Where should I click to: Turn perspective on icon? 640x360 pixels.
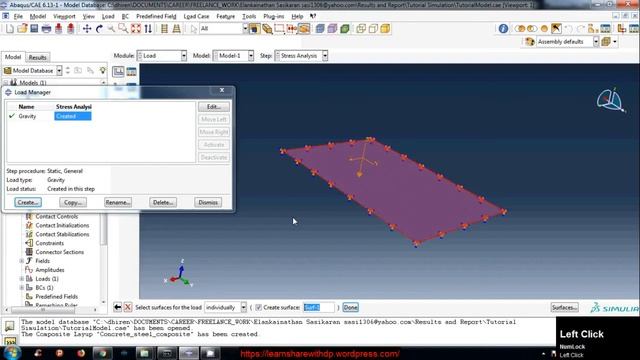click(176, 29)
